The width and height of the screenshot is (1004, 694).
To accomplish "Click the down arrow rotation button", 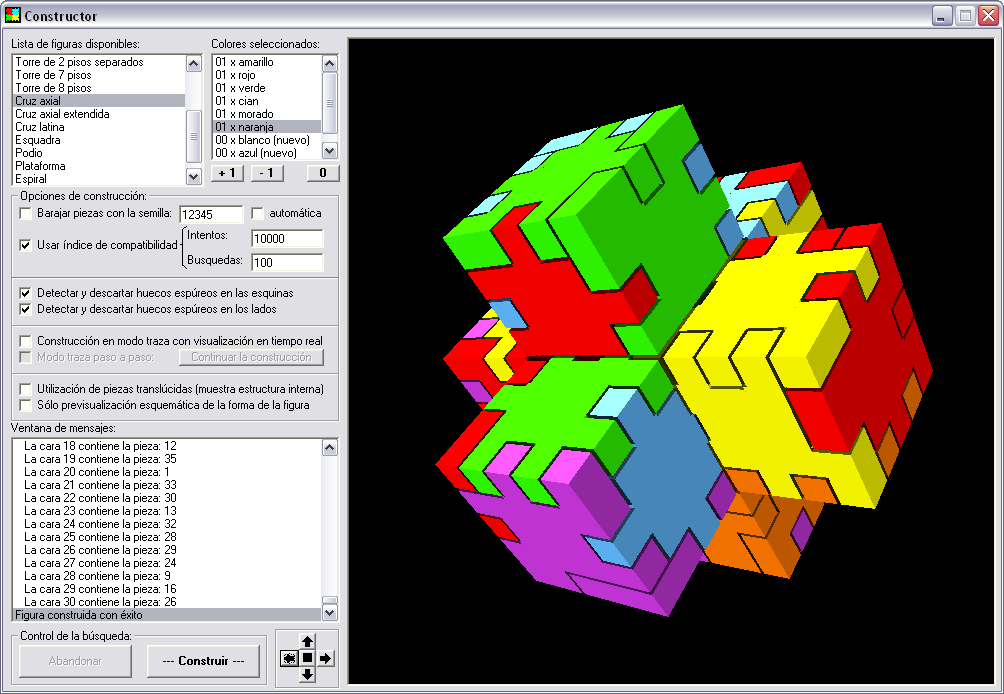I will coord(307,675).
